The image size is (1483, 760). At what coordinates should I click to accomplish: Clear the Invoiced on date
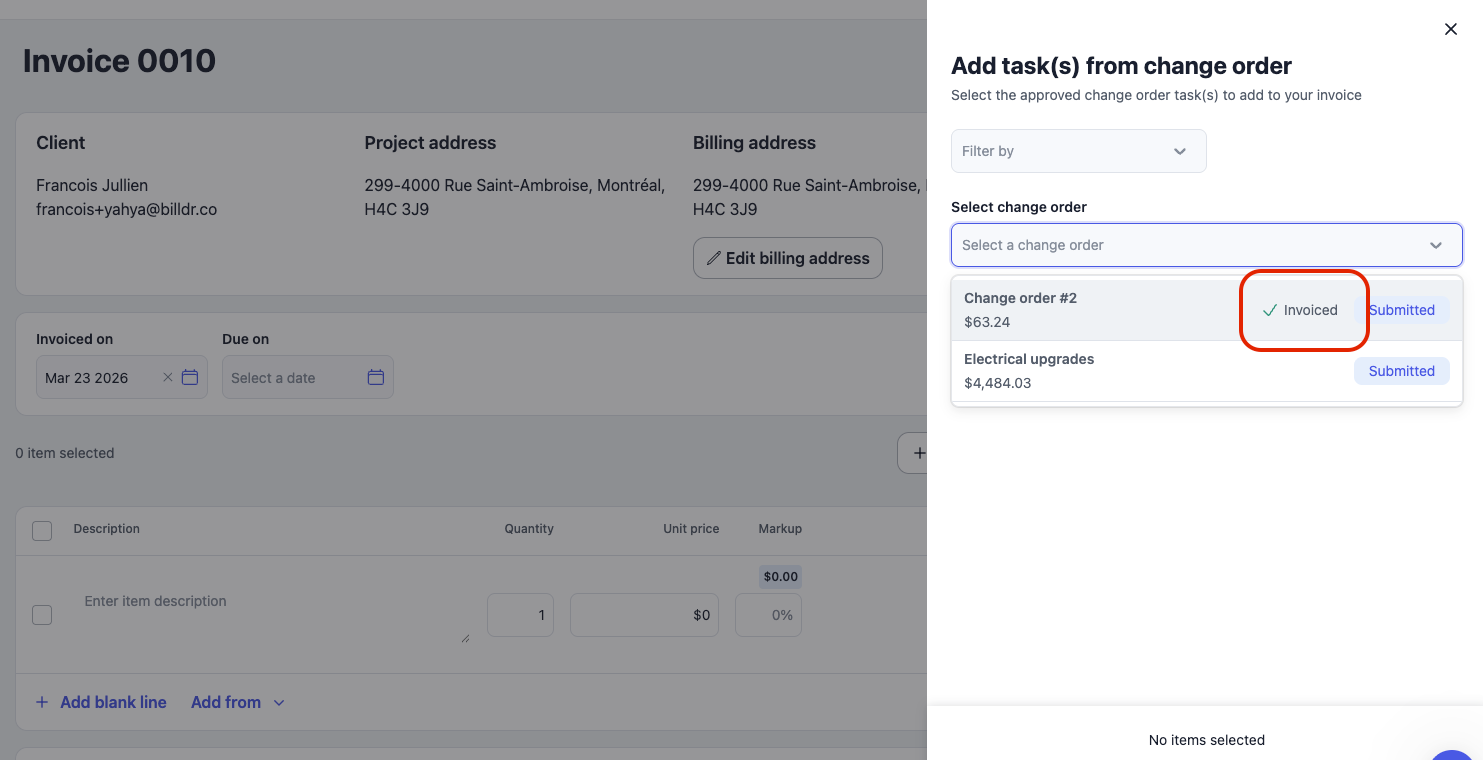[x=167, y=378]
